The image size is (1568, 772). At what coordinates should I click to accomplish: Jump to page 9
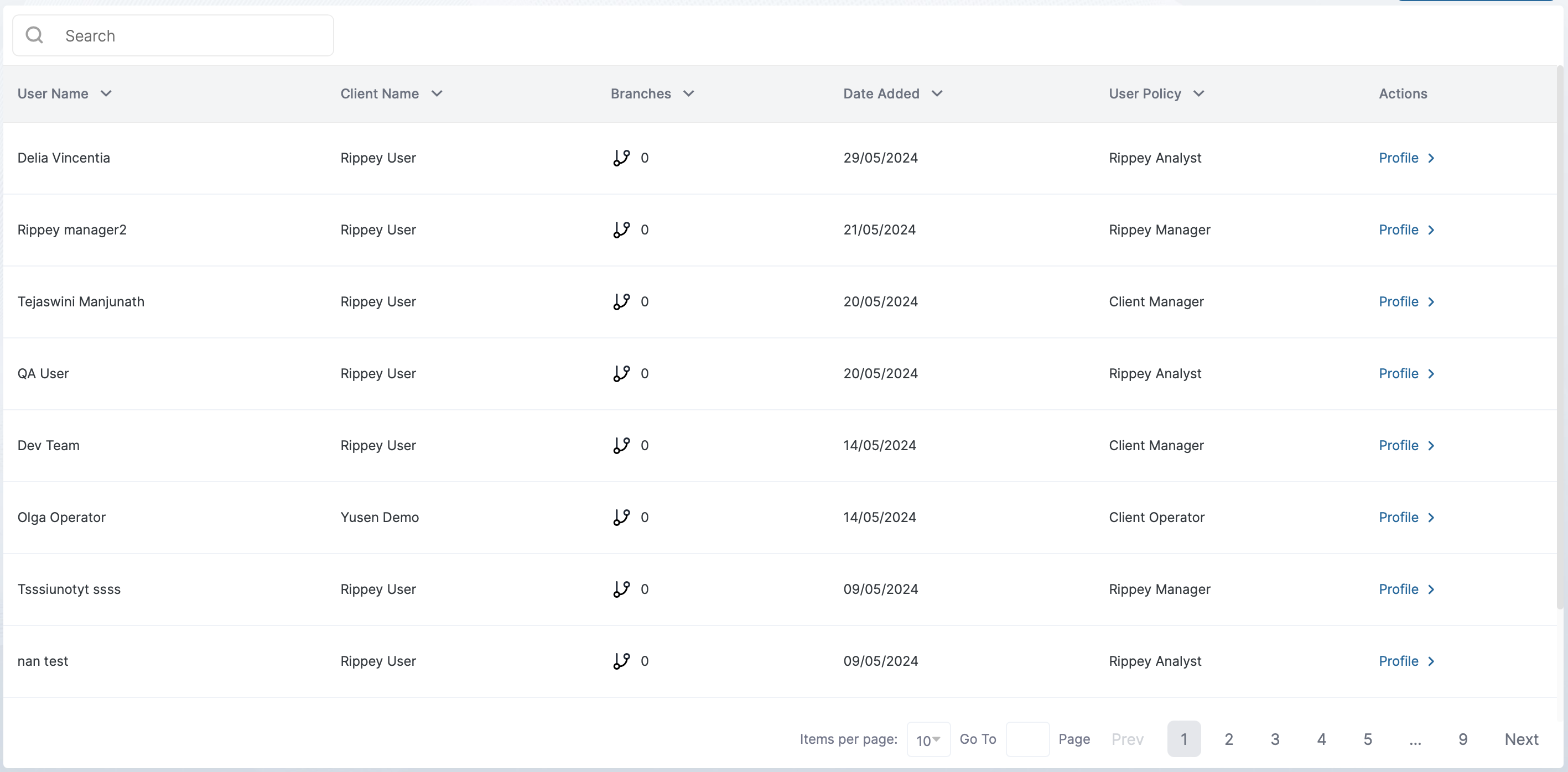coord(1463,739)
